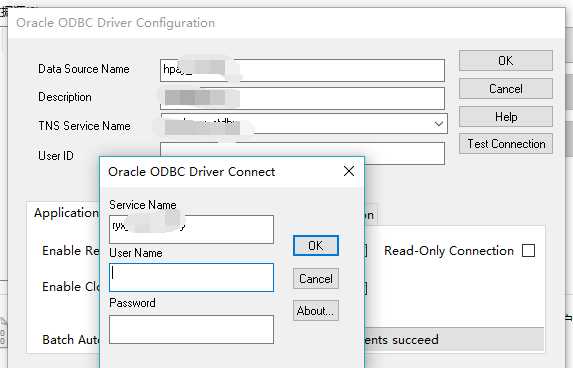Image resolution: width=573 pixels, height=368 pixels.
Task: Click the Description input field
Action: pyautogui.click(x=302, y=98)
